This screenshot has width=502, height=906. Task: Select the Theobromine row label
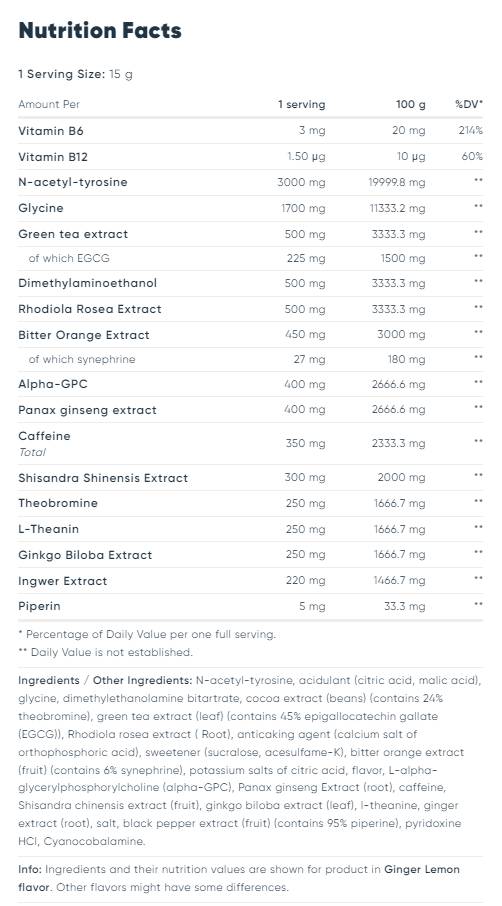[58, 503]
